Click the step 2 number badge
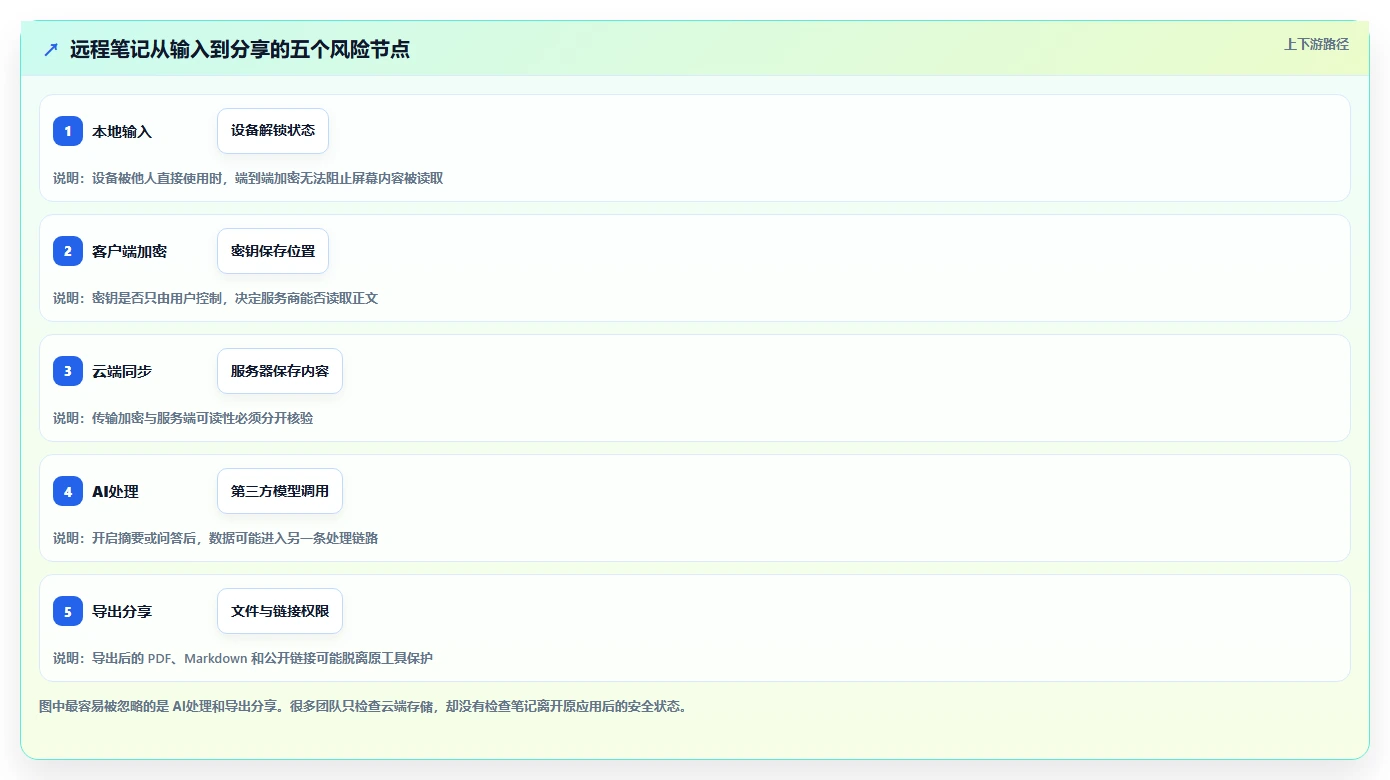The image size is (1390, 780). click(x=68, y=251)
